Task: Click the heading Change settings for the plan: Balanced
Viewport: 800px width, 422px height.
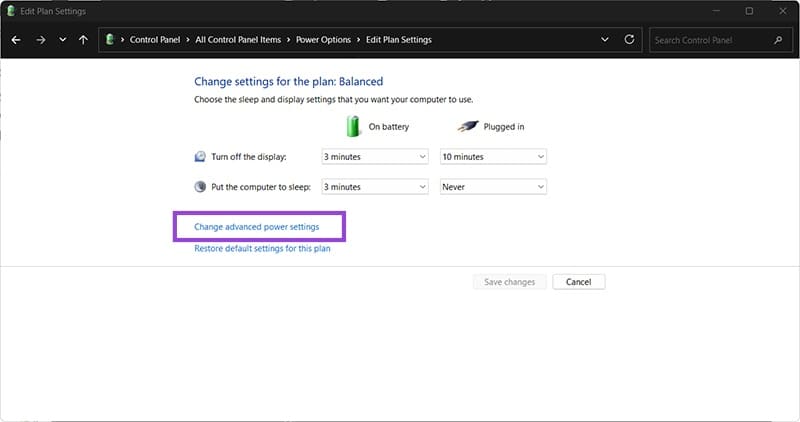Action: pyautogui.click(x=288, y=82)
